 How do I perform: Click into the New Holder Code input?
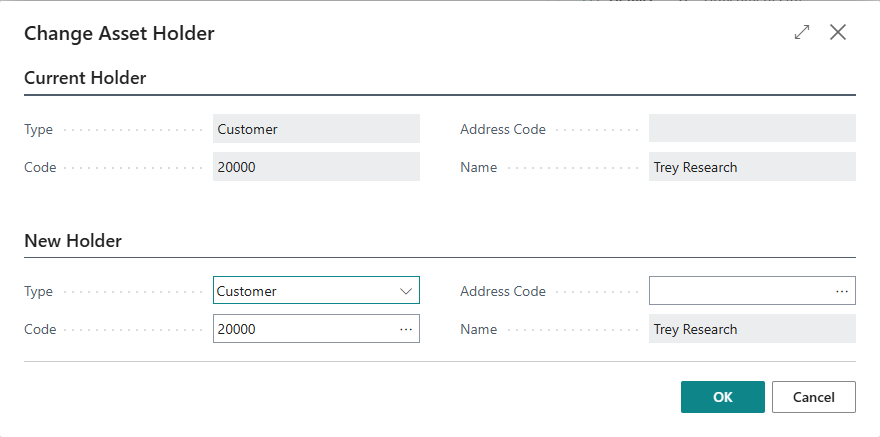[300, 329]
